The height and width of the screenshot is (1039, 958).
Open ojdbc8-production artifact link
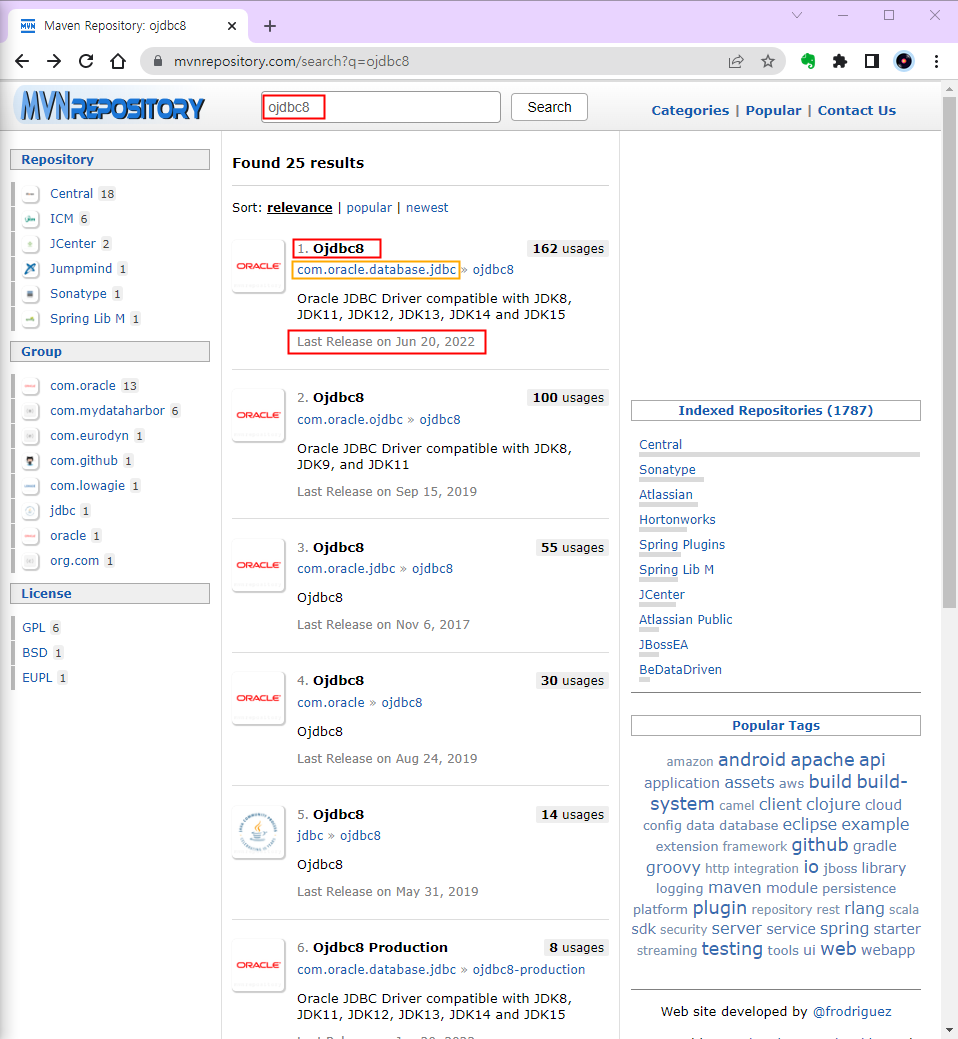pyautogui.click(x=529, y=969)
